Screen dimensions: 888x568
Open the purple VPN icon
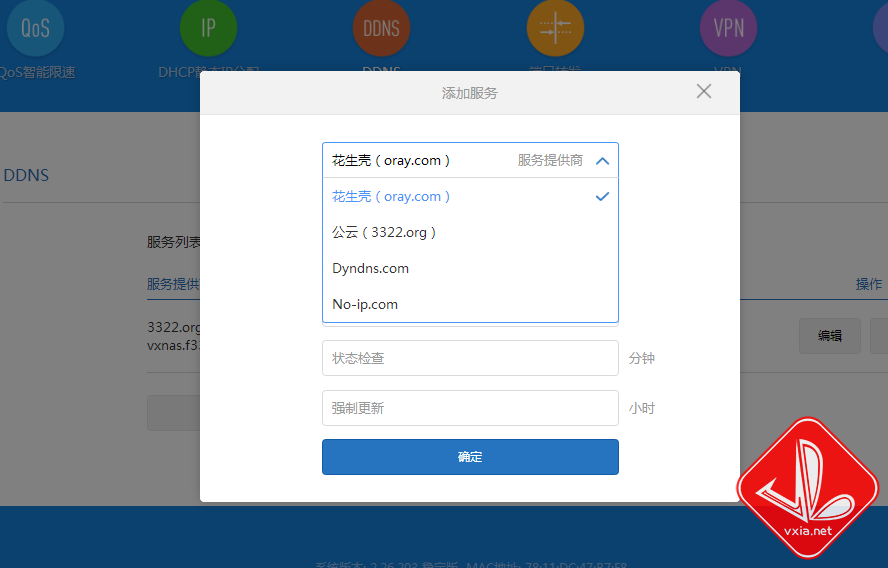[728, 28]
